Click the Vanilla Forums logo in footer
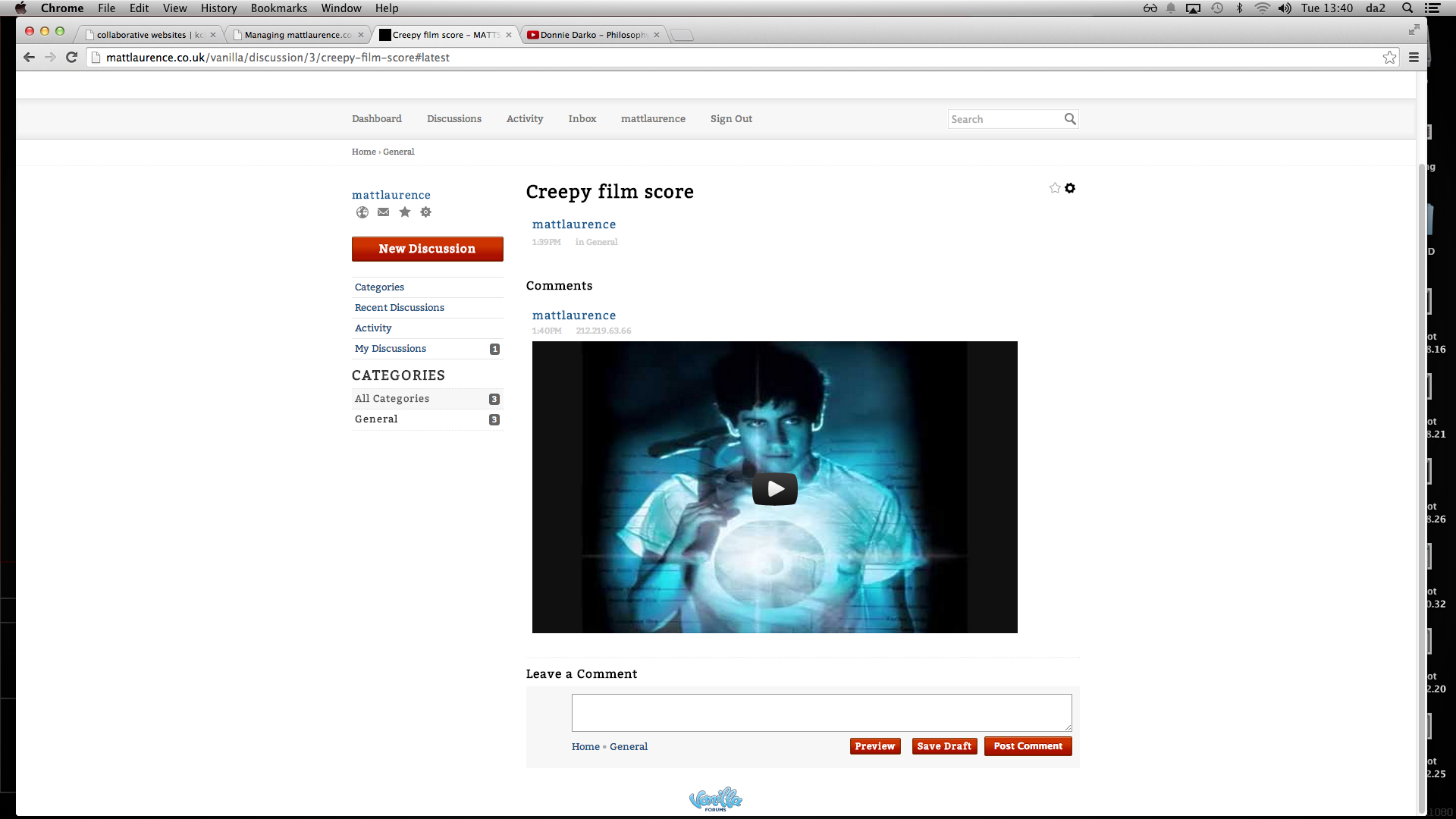The width and height of the screenshot is (1456, 819). [715, 799]
